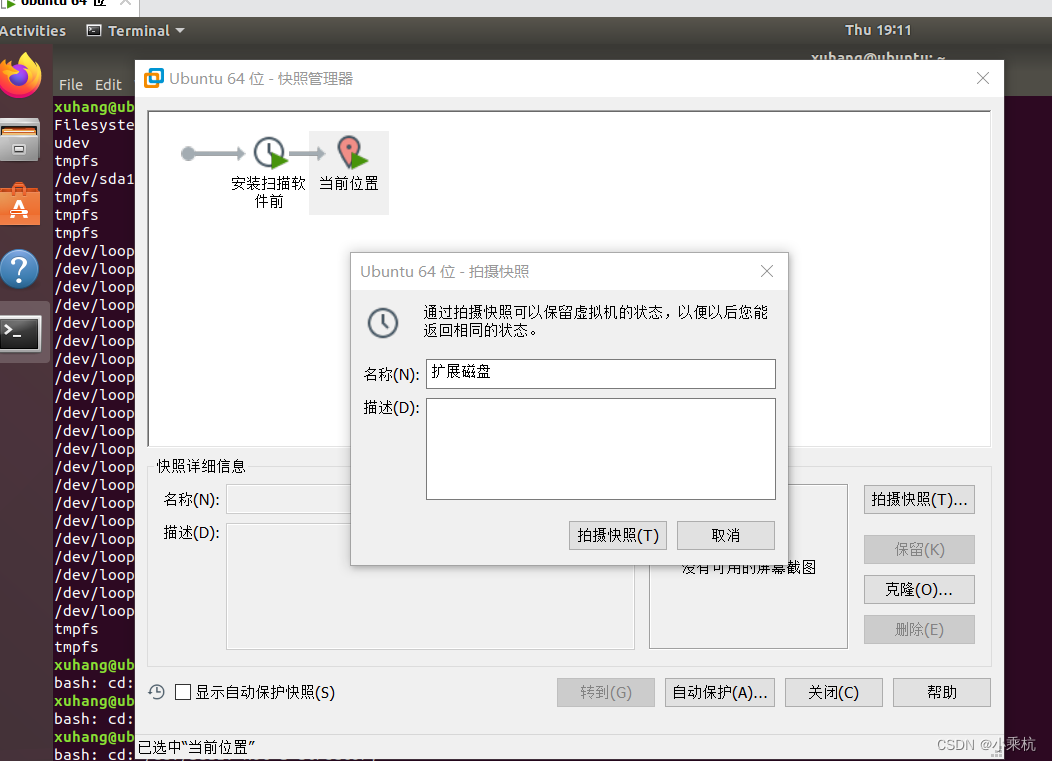Click the 描述(D) text area in dialog
The image size is (1052, 761).
[x=600, y=449]
